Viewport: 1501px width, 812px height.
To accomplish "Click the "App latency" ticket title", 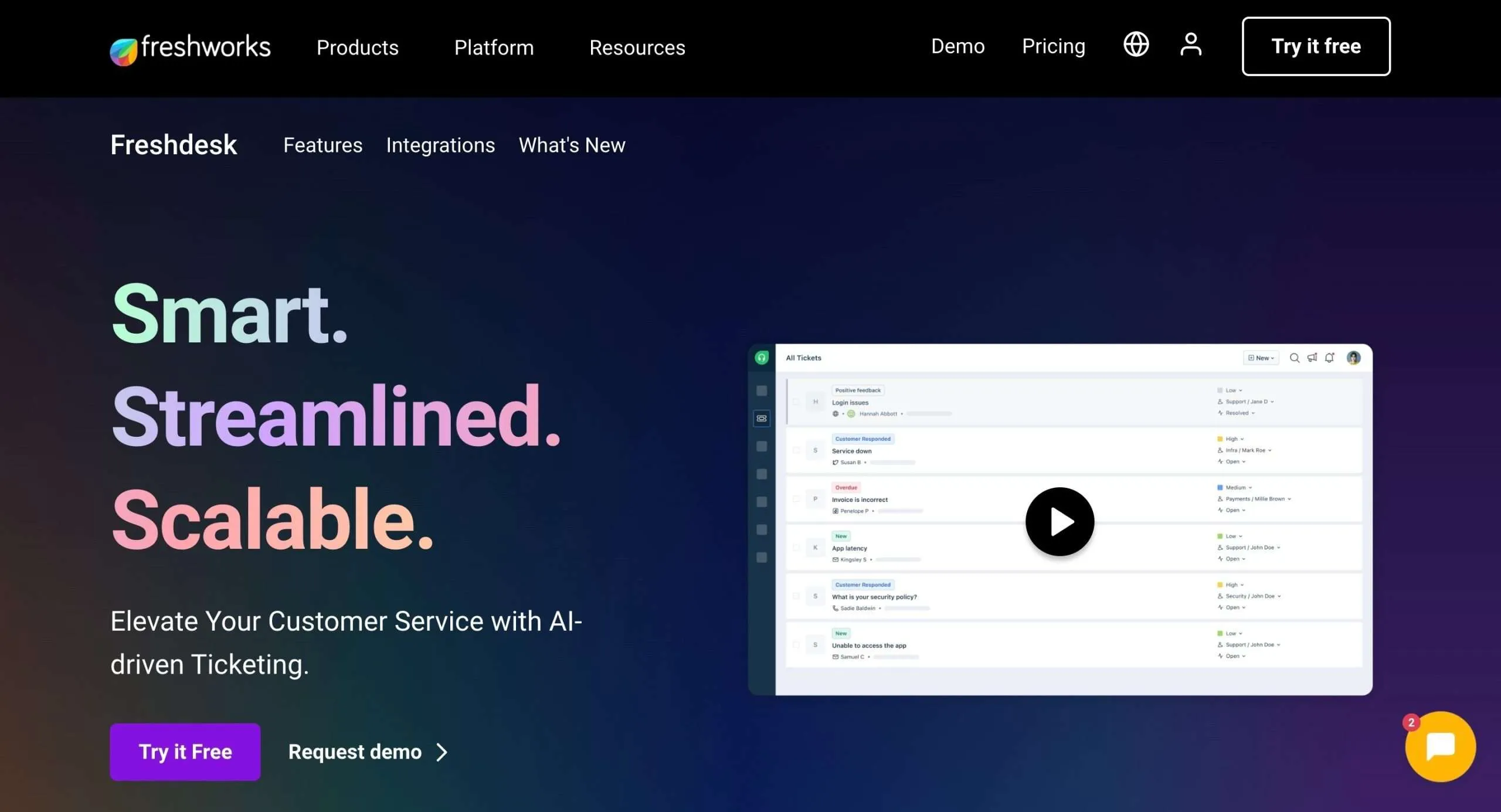I will click(849, 549).
